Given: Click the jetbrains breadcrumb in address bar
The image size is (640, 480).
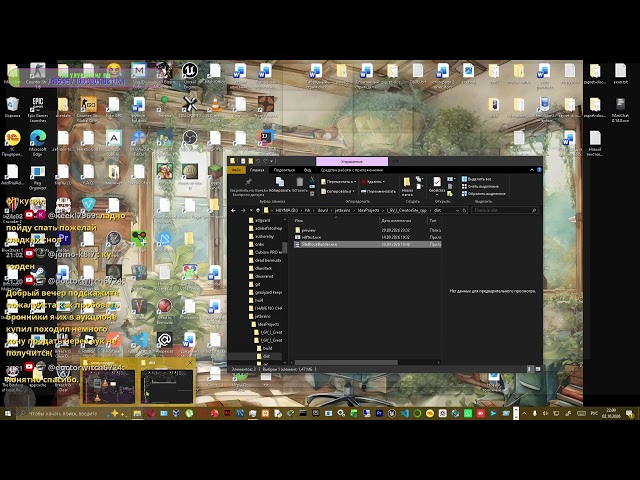Looking at the screenshot, I should click(x=342, y=211).
